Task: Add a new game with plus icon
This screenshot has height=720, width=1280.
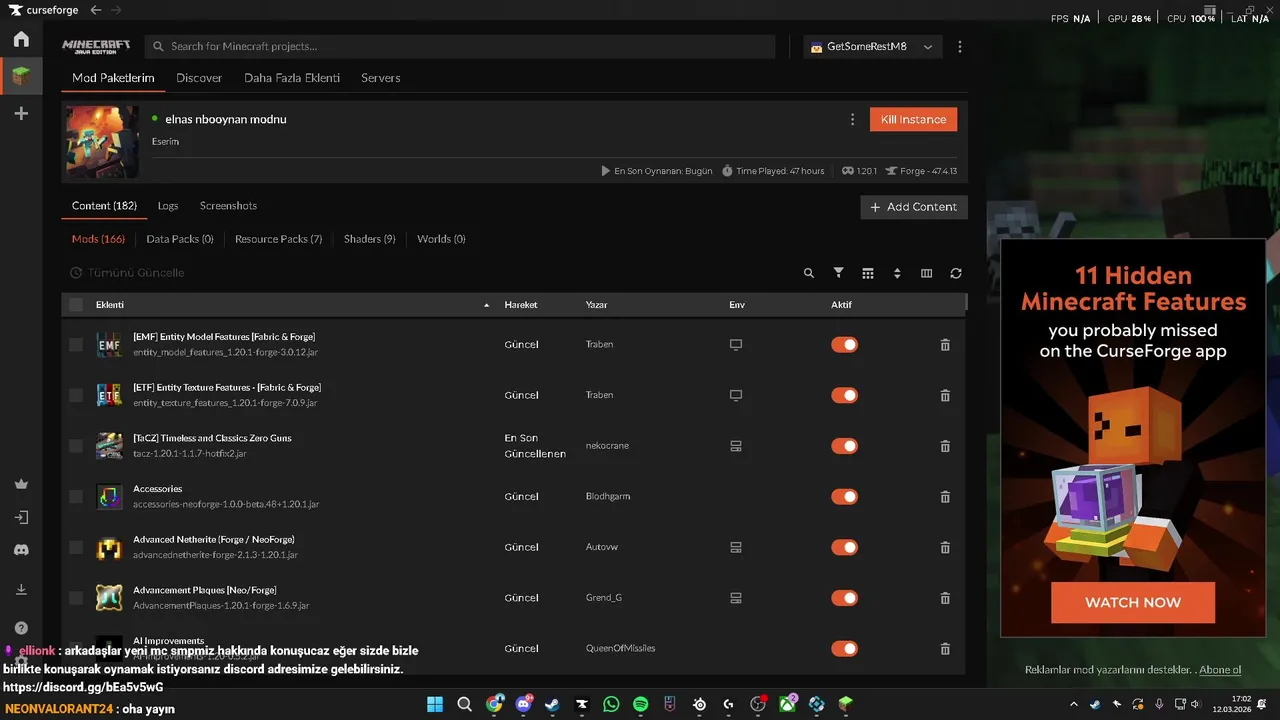Action: (21, 114)
